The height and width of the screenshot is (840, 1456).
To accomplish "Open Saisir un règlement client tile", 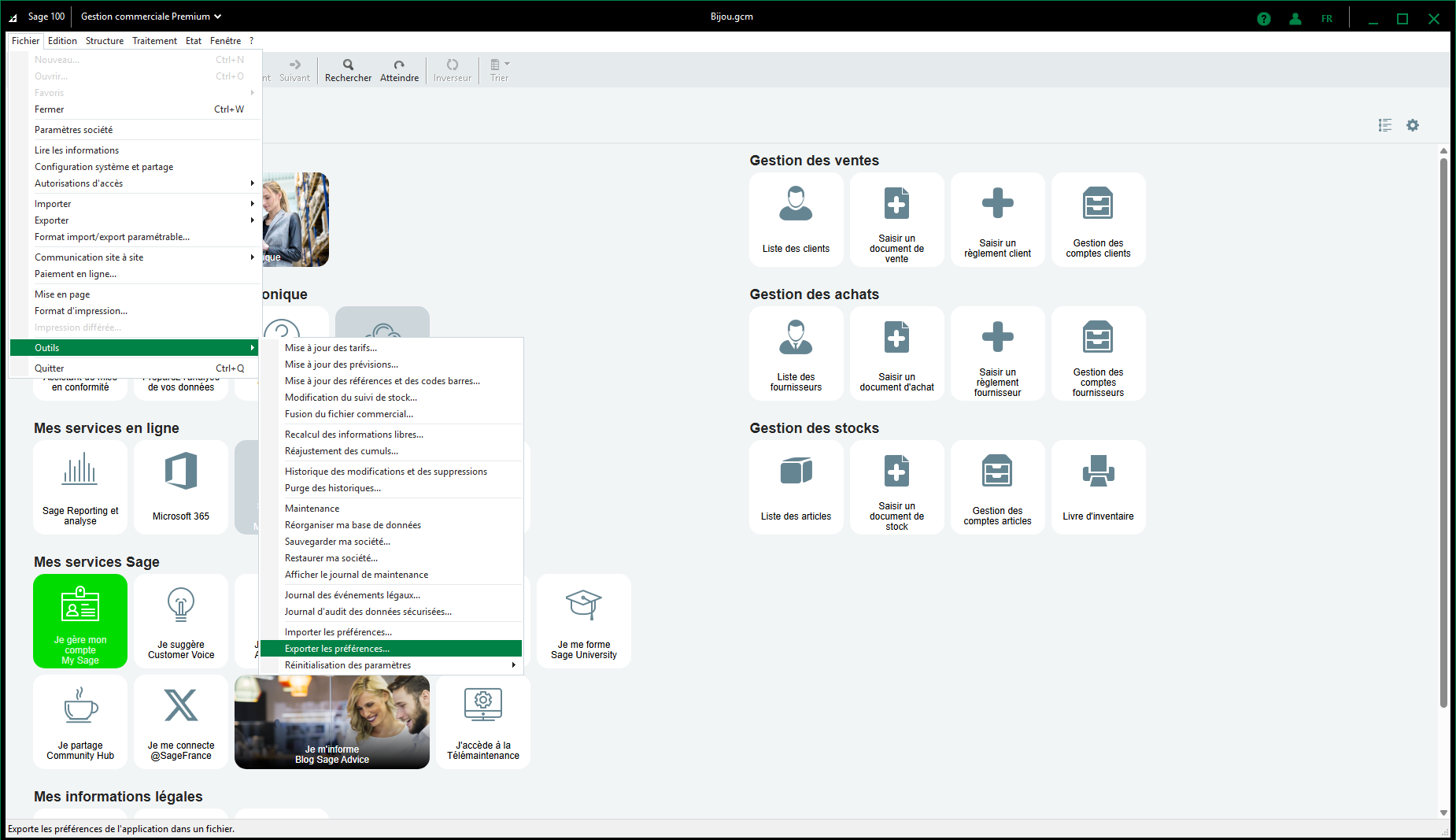I will click(x=997, y=220).
